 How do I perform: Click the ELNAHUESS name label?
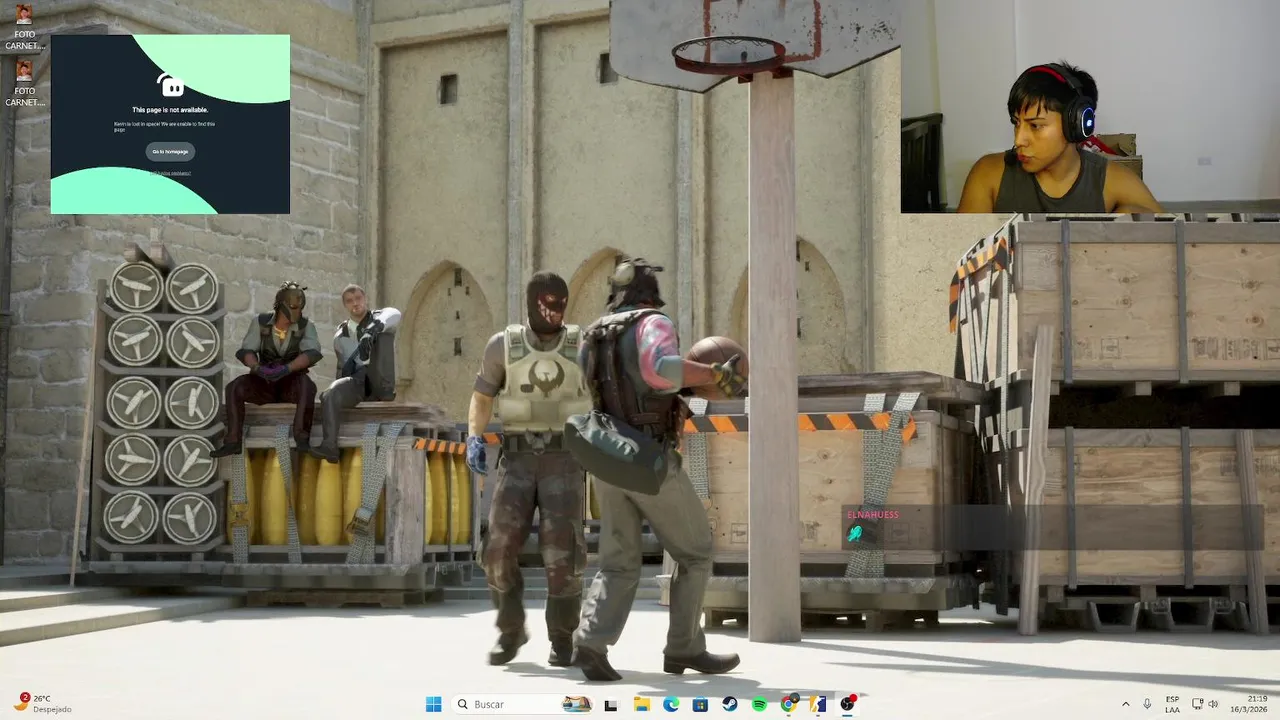click(x=873, y=515)
